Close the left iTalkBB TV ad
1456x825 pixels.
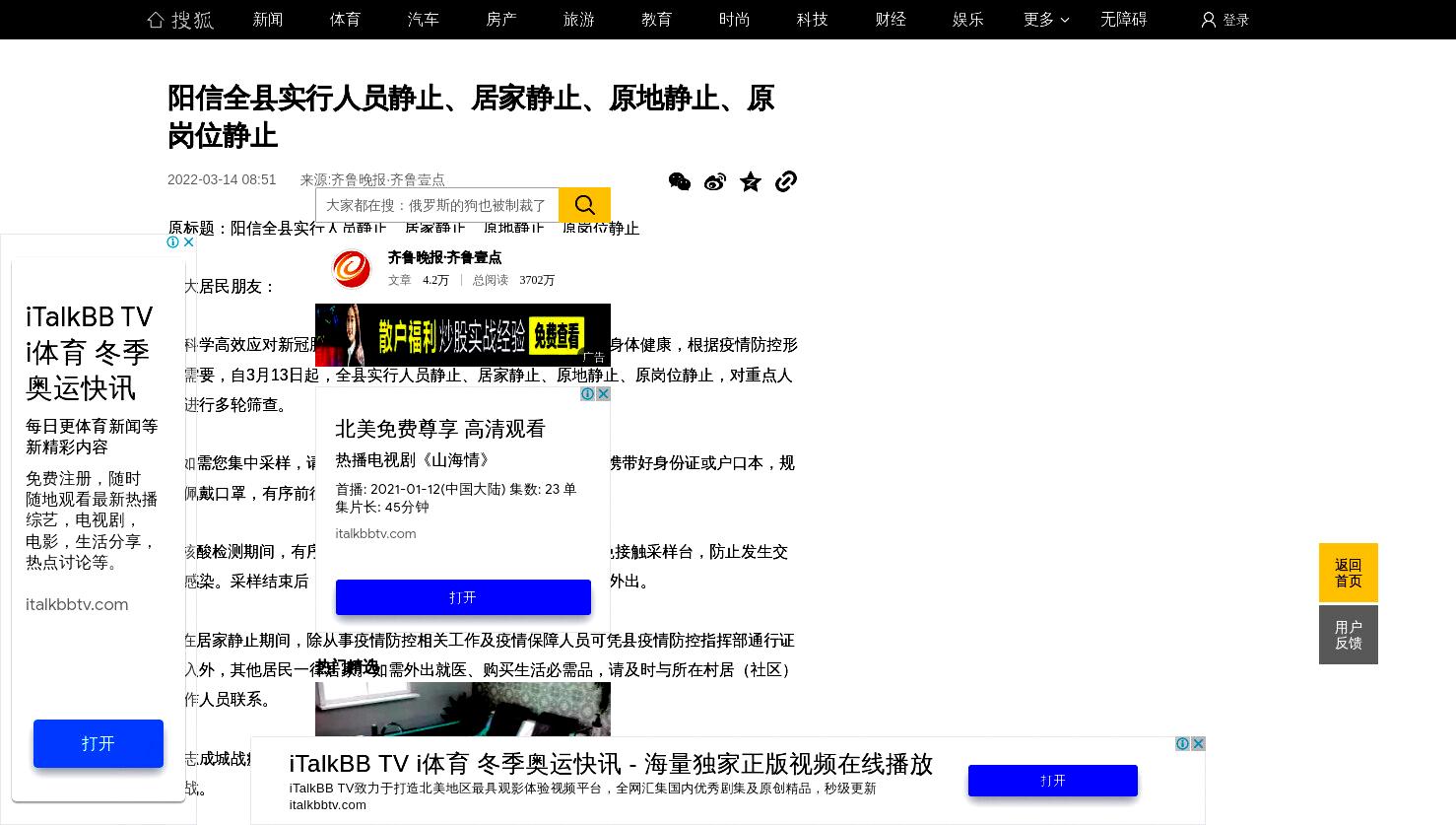coord(188,241)
